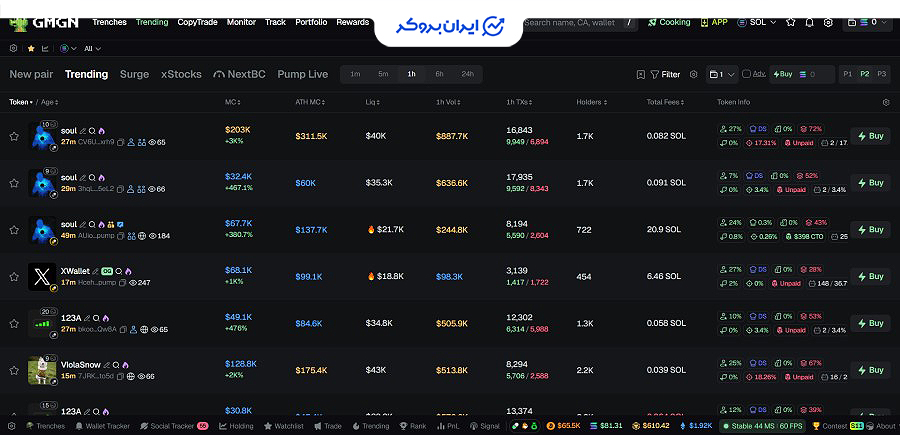The image size is (900, 435).
Task: Buy the ViolaSnow token
Action: [870, 370]
